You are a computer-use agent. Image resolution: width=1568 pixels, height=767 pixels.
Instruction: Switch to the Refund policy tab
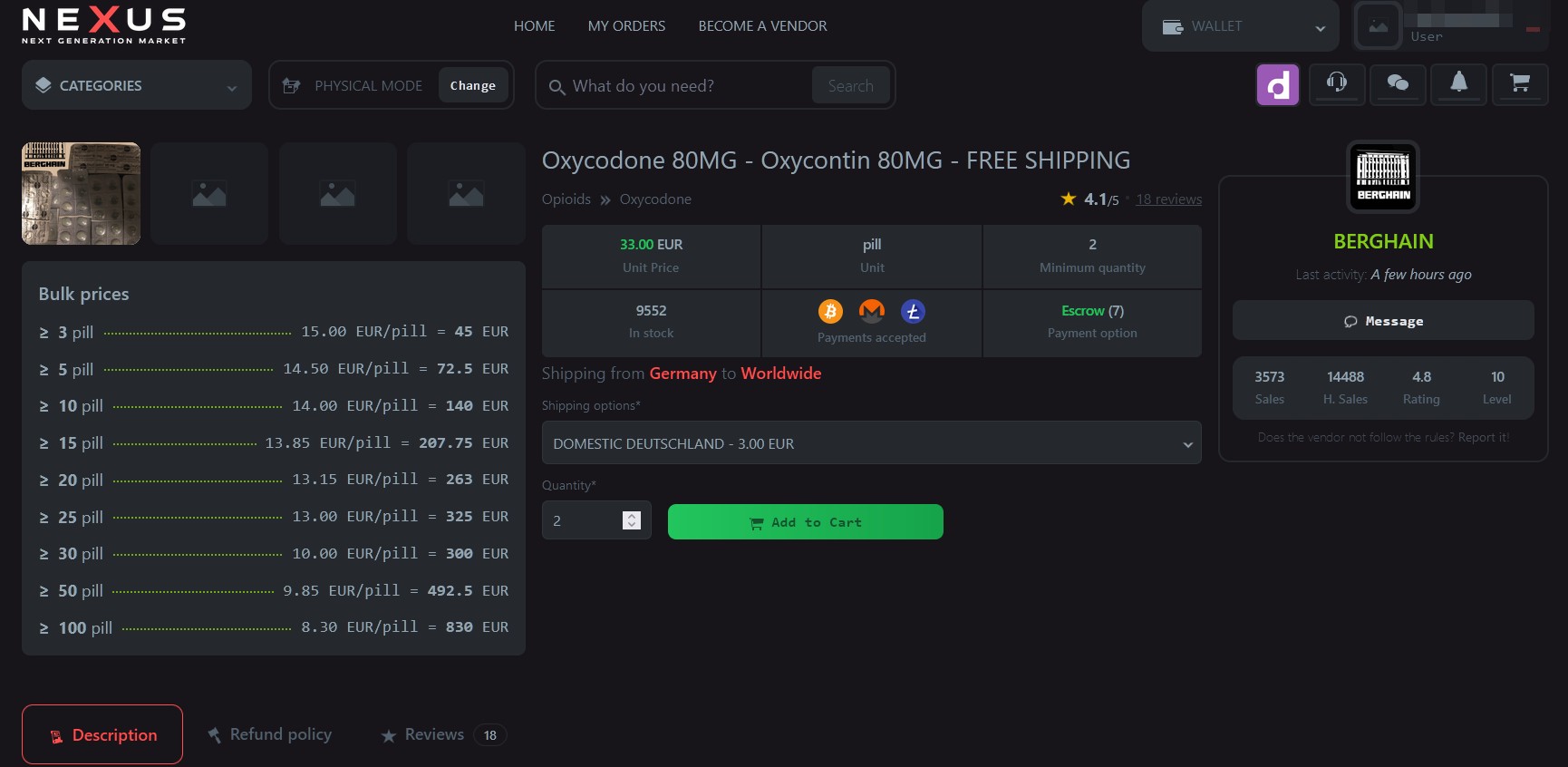[x=270, y=734]
